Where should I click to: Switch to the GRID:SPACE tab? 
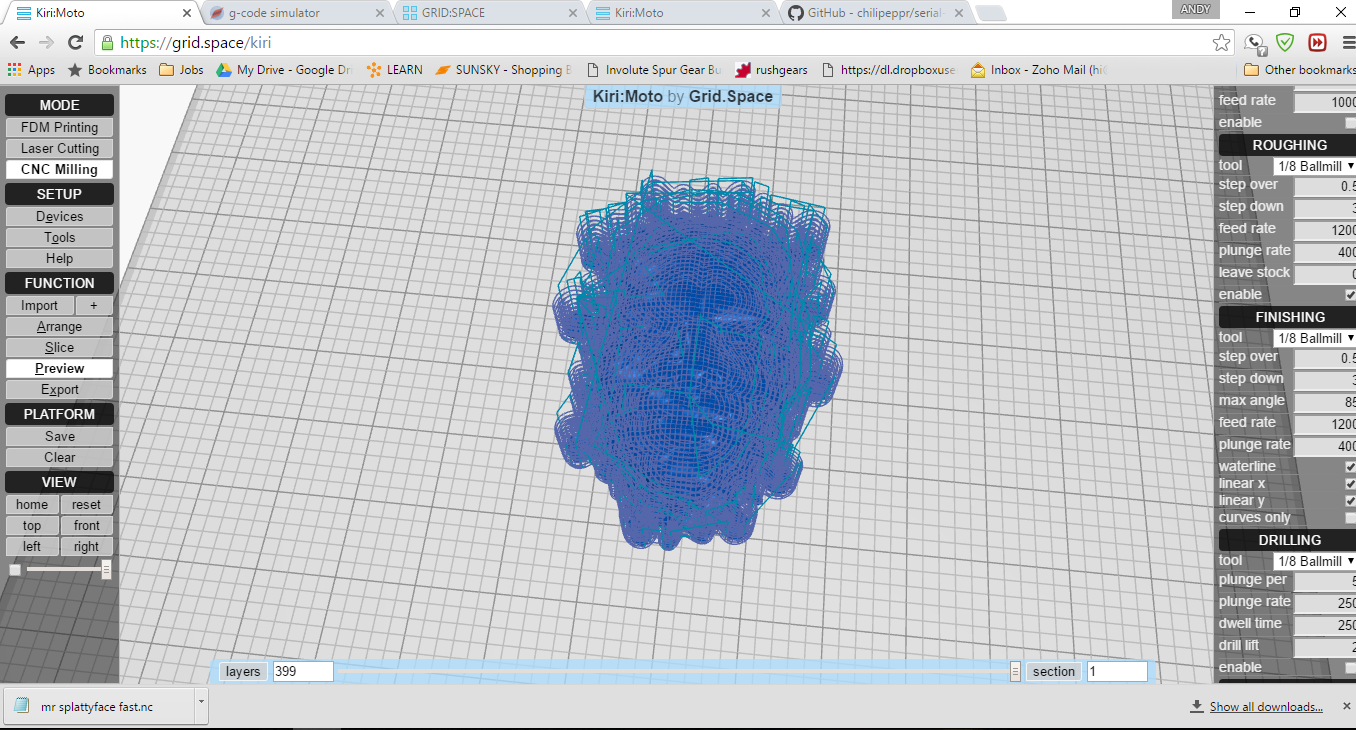(x=490, y=13)
